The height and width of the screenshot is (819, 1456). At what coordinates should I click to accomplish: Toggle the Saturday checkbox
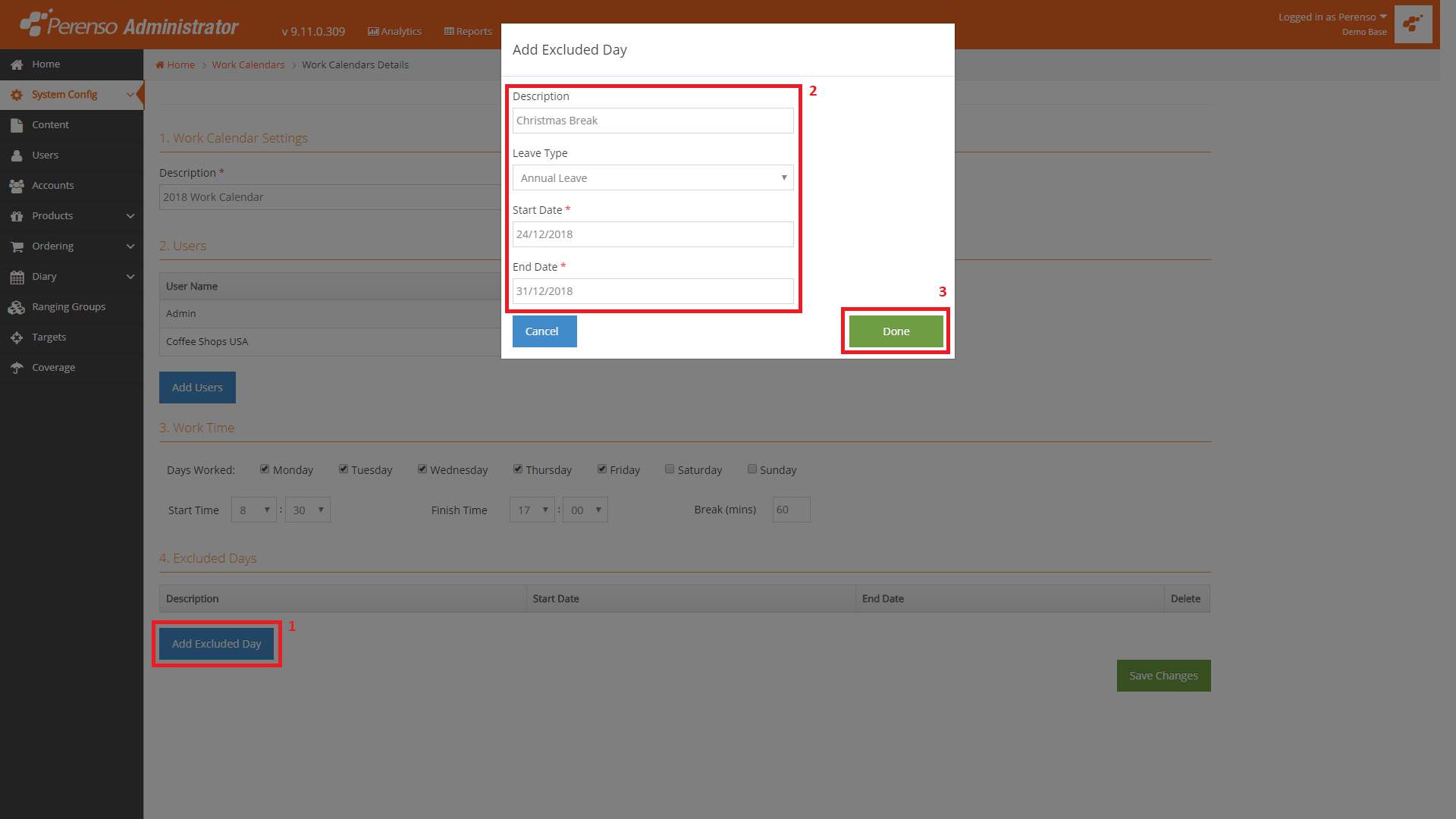point(670,469)
